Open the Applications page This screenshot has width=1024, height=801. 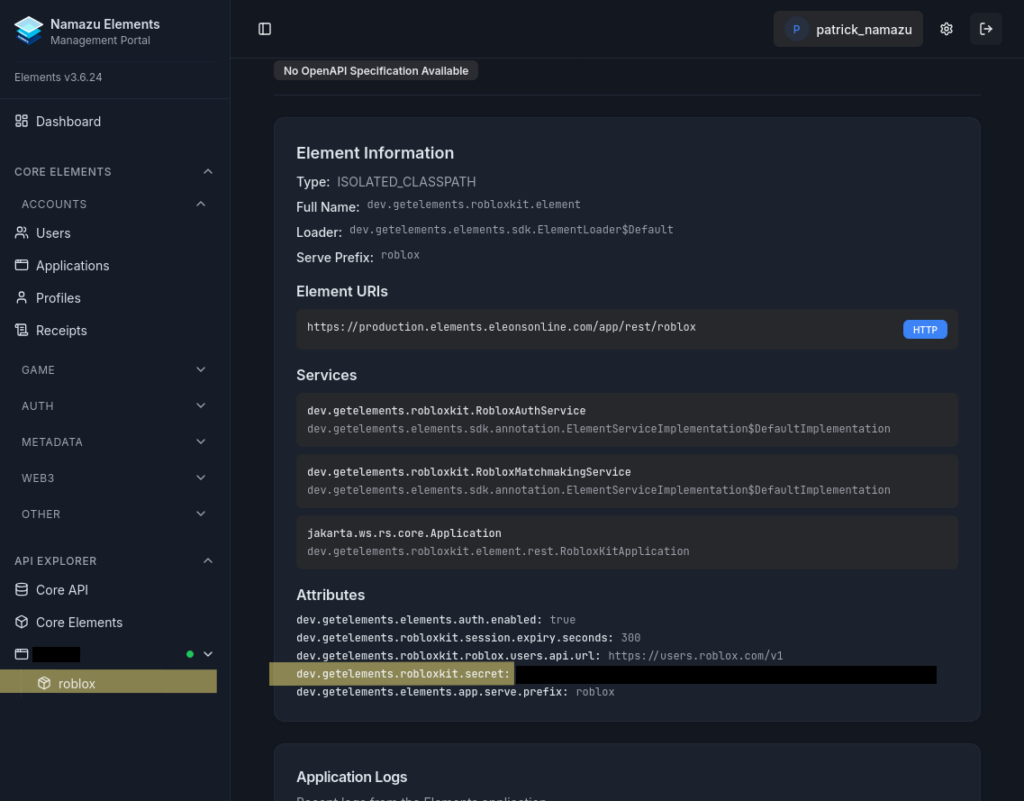(x=72, y=266)
